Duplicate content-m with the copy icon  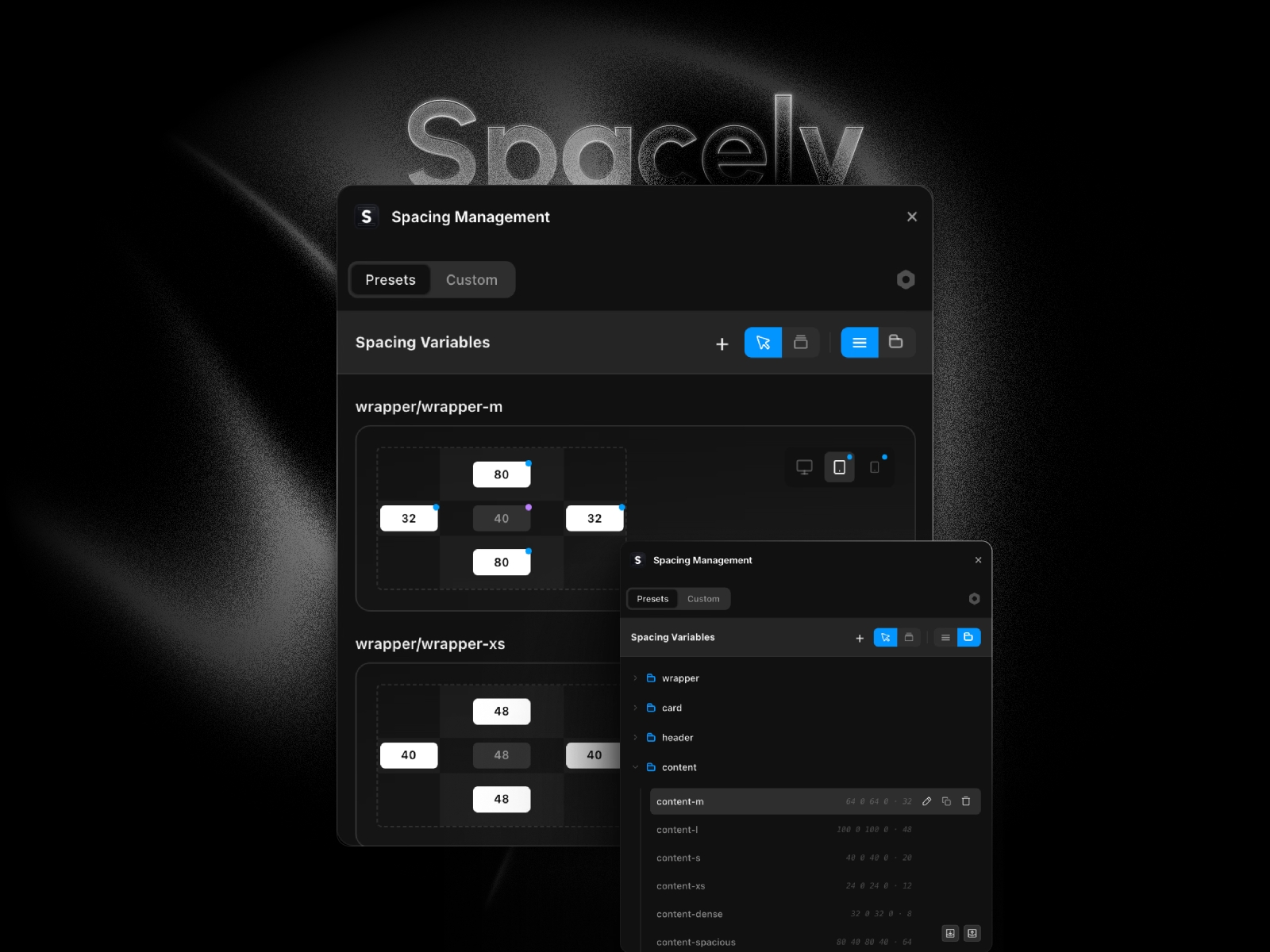pos(946,801)
